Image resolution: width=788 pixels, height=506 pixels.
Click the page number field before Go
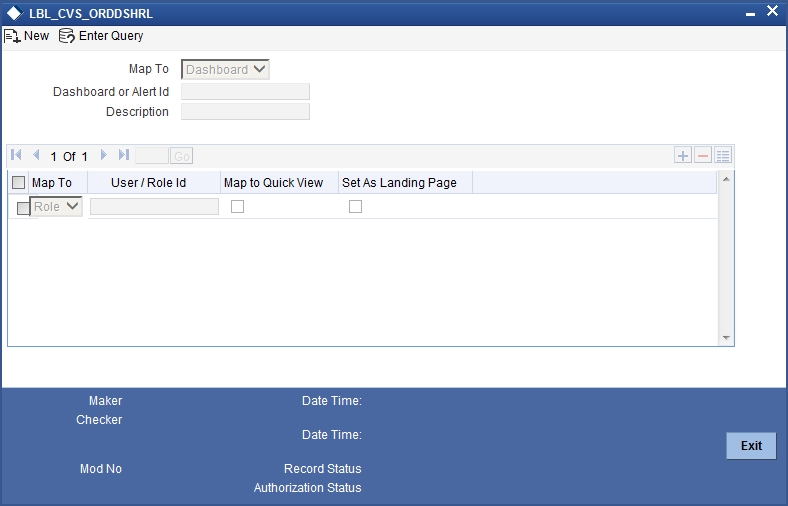pyautogui.click(x=152, y=156)
